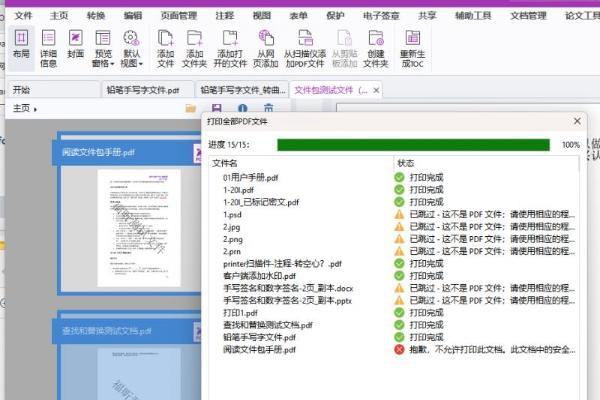600x400 pixels.
Task: Switch to the 编辑 ribbon tab
Action: point(133,16)
